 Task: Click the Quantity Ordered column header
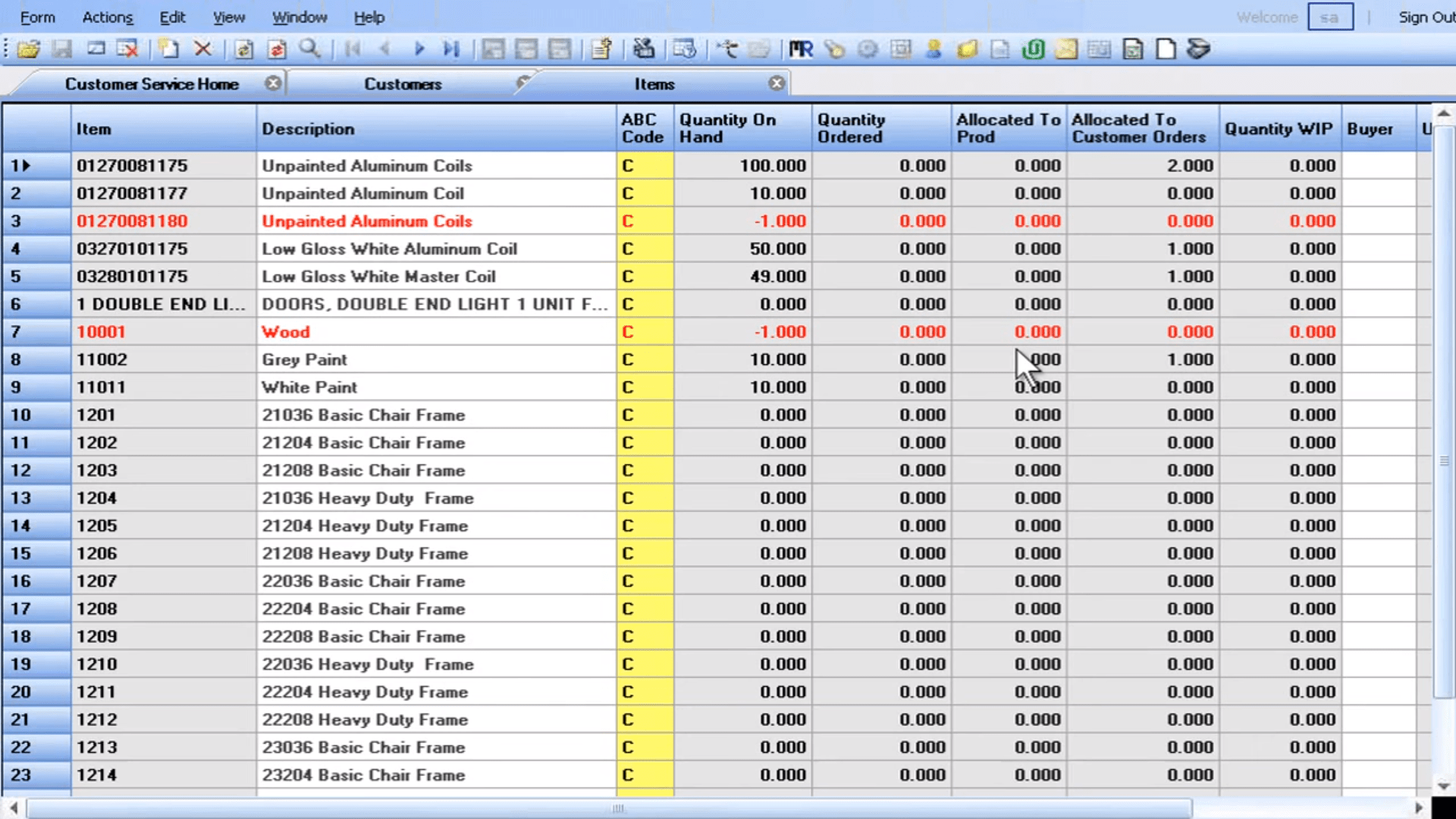[x=881, y=129]
